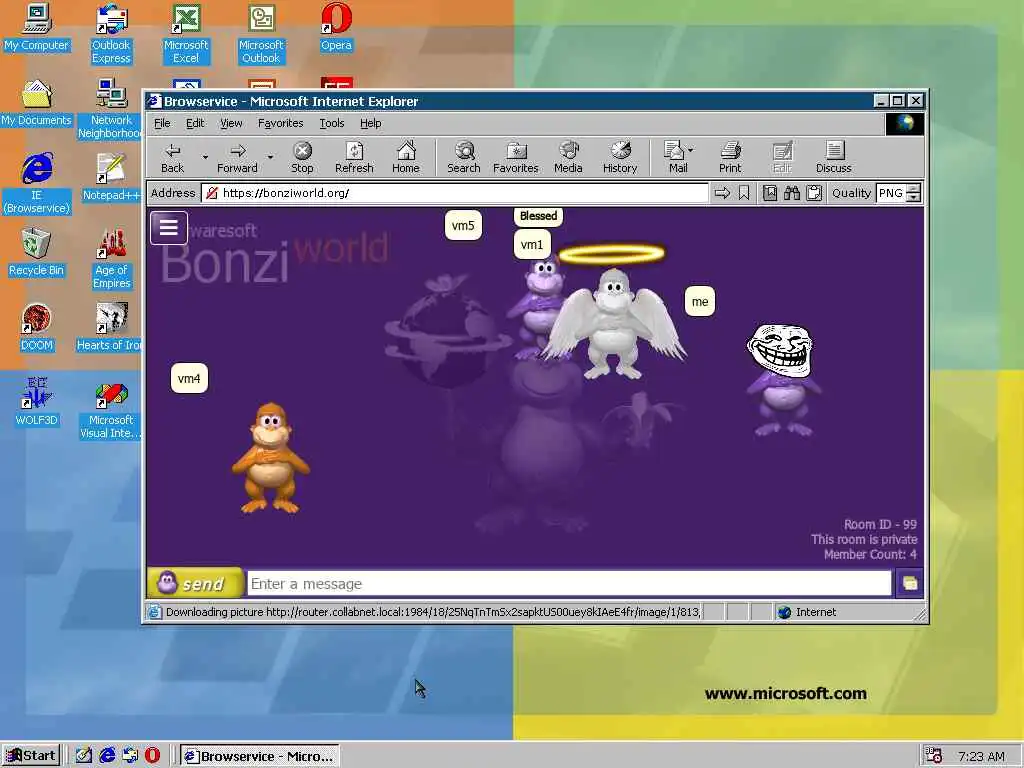Launch Opera from the quick launch bar

coord(152,756)
